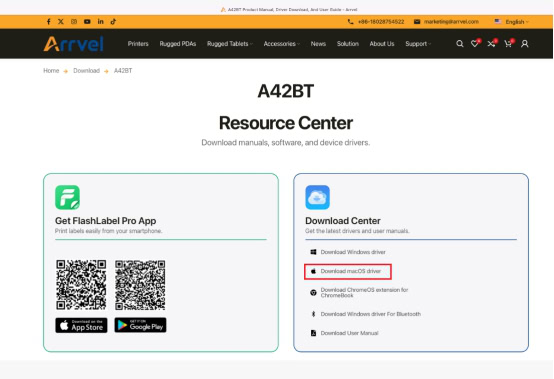Click the Resource Center heading
Image resolution: width=554 pixels, height=379 pixels.
coord(286,123)
